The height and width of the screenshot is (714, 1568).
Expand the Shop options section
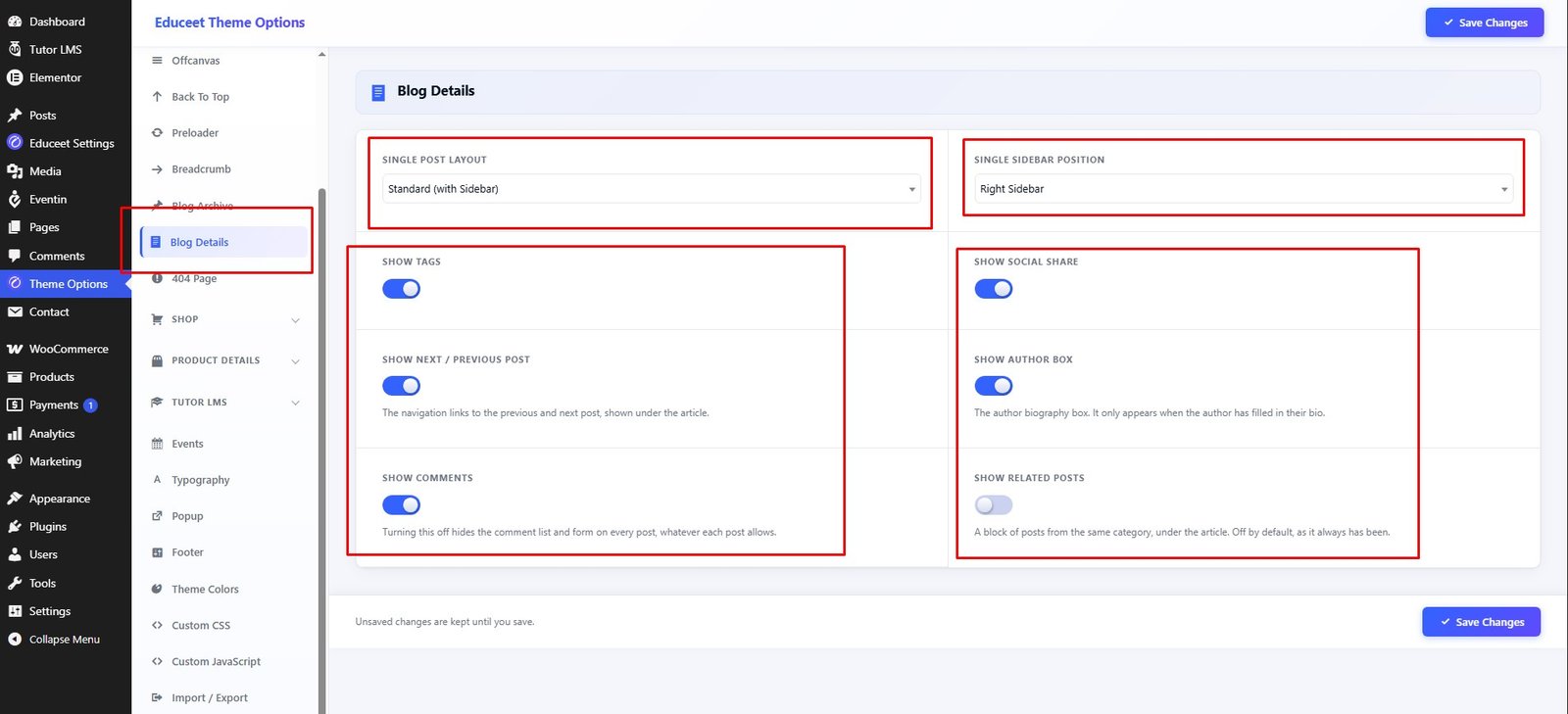point(224,319)
